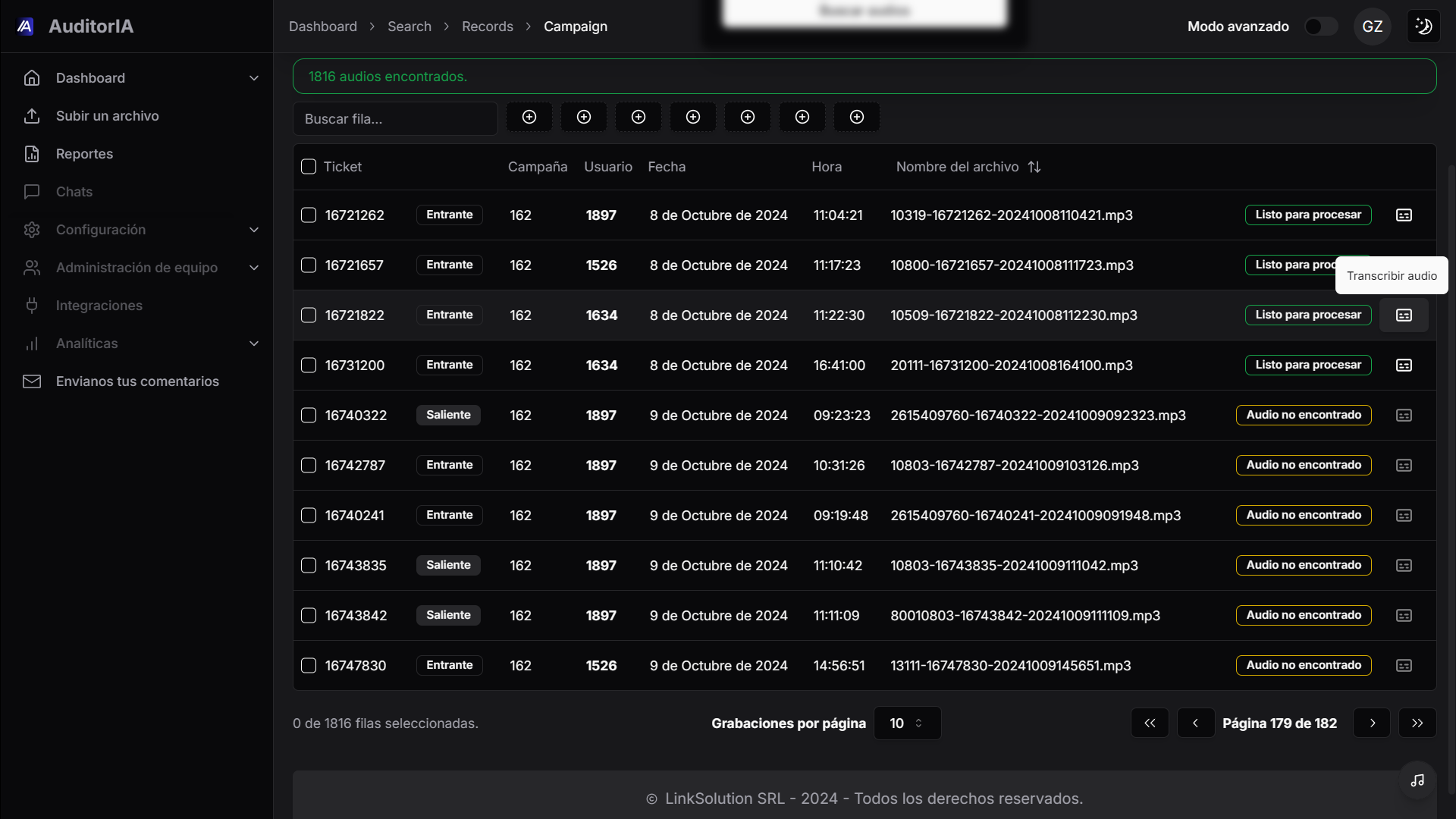Focus the Buscar fila search field
This screenshot has width=1456, height=819.
[395, 119]
